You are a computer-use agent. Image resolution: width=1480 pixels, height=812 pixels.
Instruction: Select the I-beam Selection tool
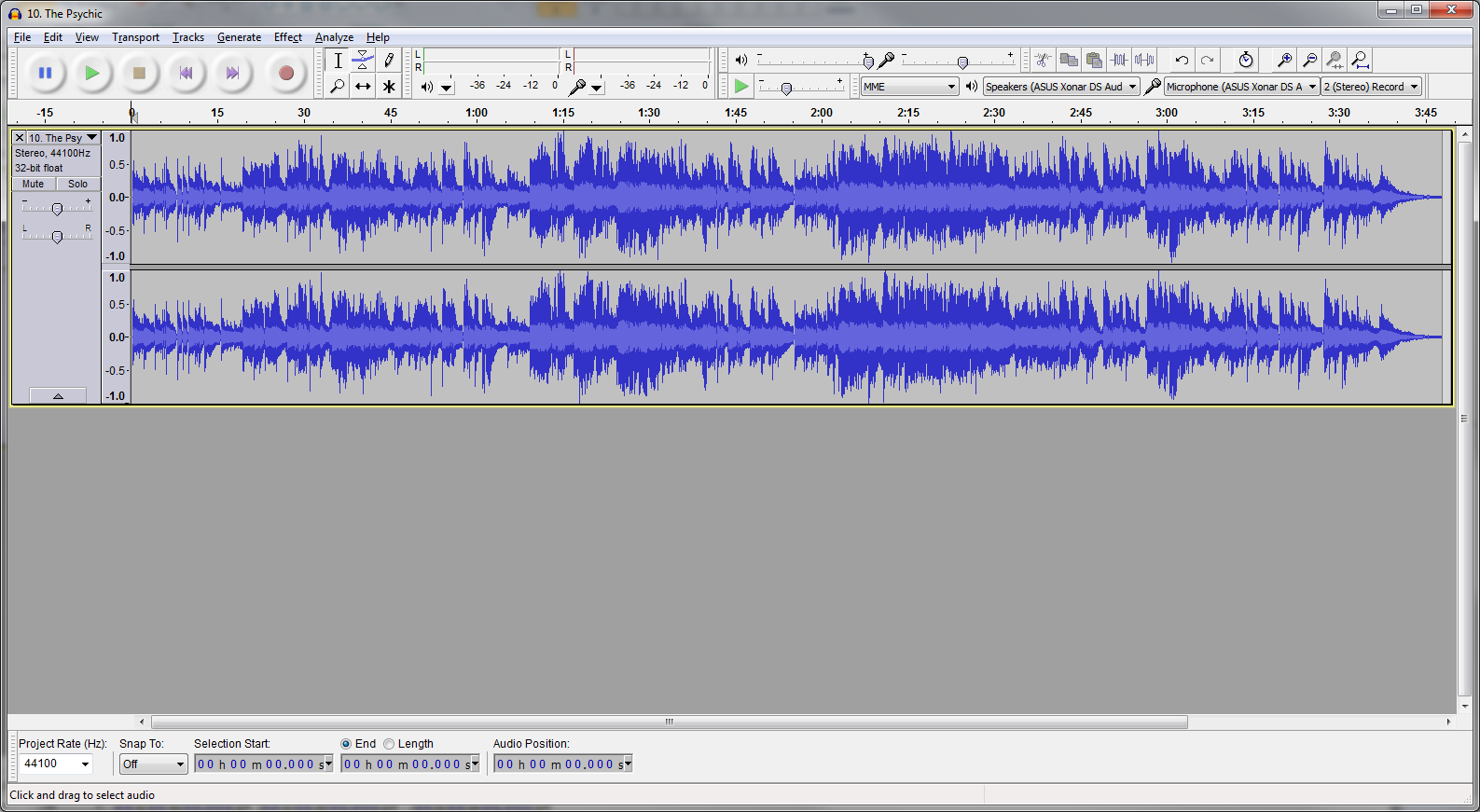(x=338, y=61)
